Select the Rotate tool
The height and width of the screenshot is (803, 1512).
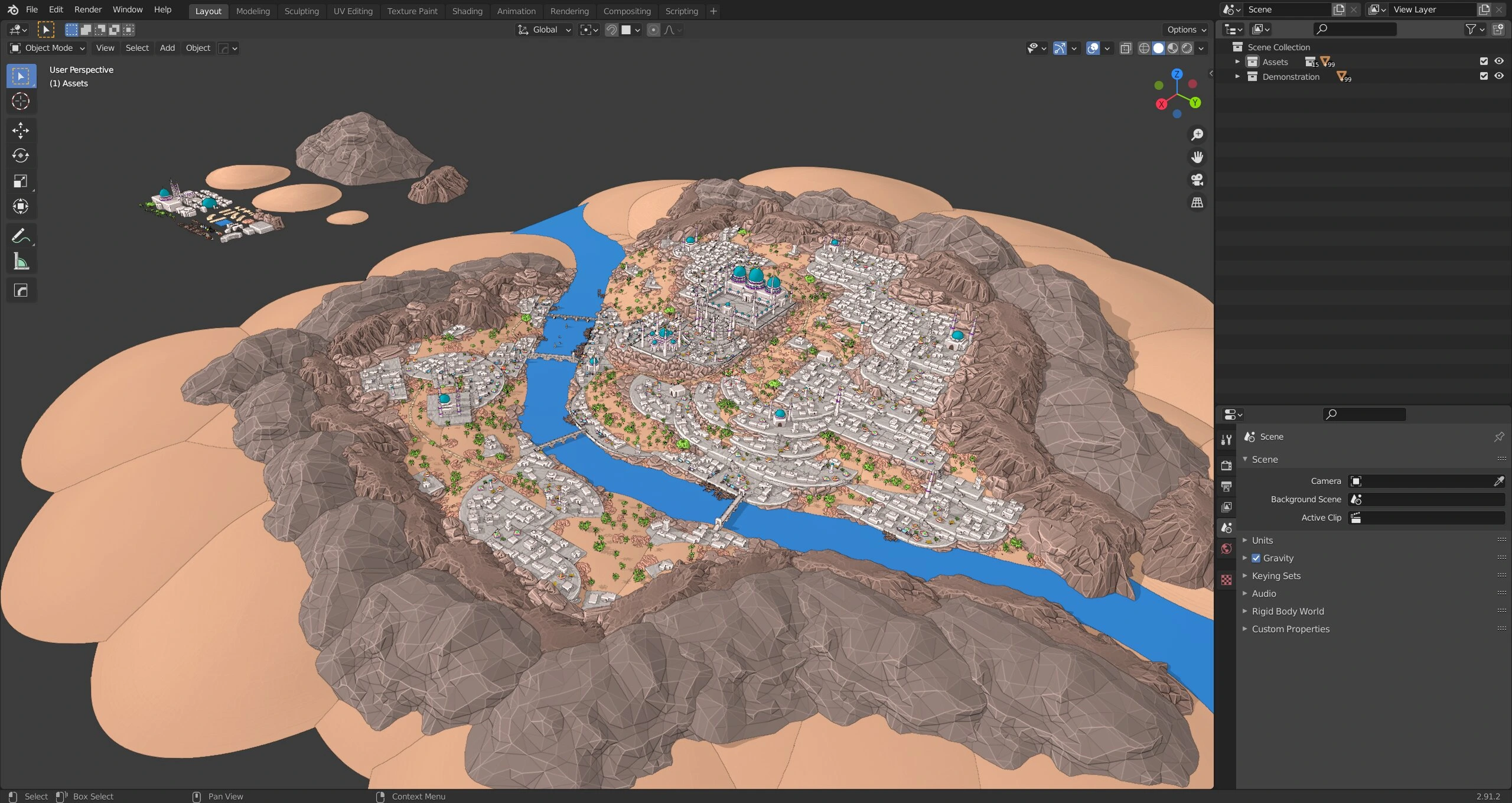click(21, 155)
